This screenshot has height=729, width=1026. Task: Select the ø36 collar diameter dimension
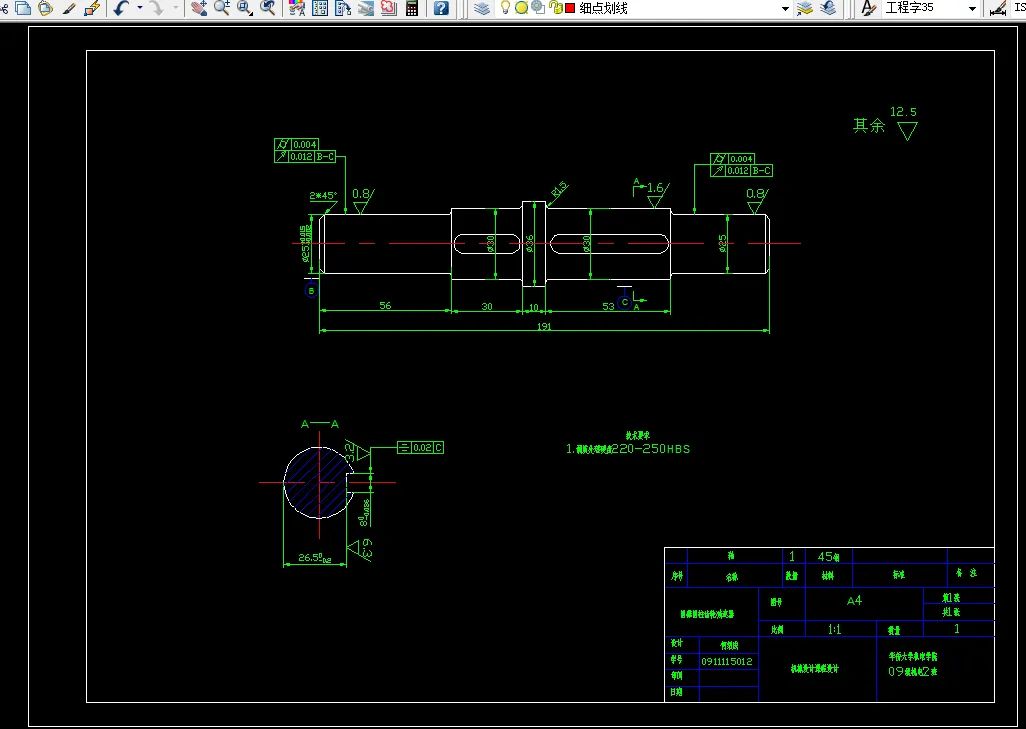click(x=530, y=243)
